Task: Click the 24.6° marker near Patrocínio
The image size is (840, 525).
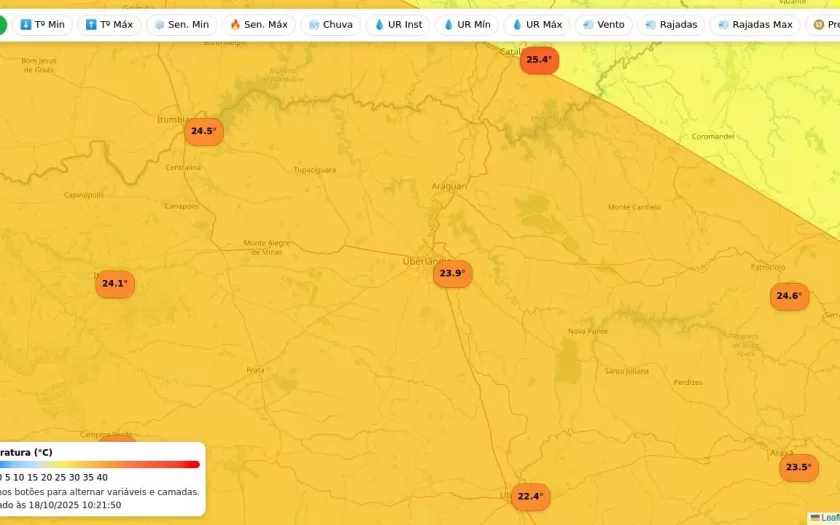Action: coord(789,296)
